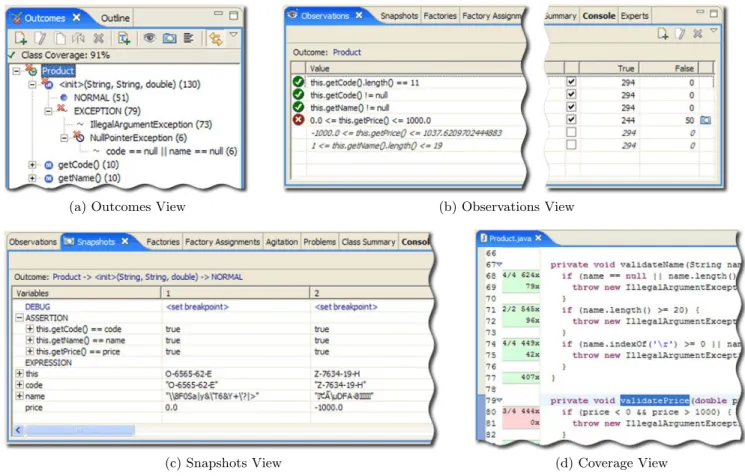This screenshot has width=745, height=476.
Task: Open the Outcomes view menu dropdown triangle
Action: coord(233,35)
